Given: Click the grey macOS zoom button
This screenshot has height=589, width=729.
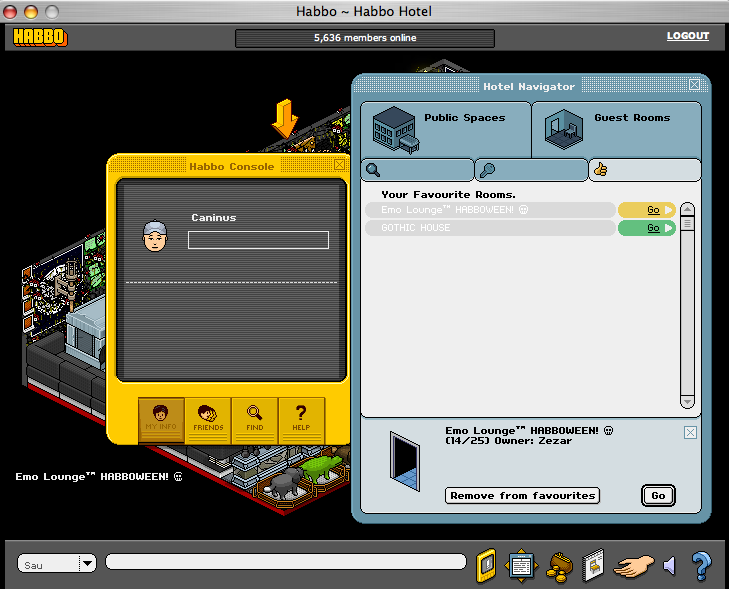Looking at the screenshot, I should pyautogui.click(x=52, y=12).
